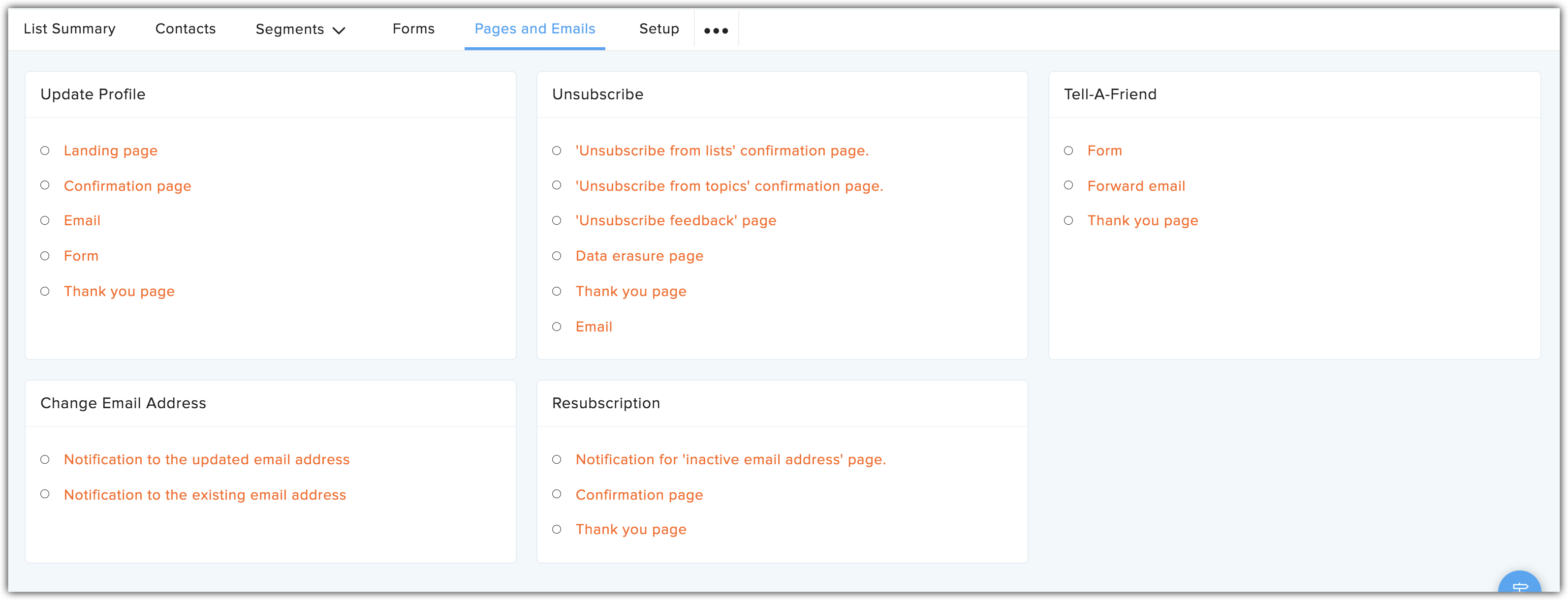This screenshot has height=600, width=1568.
Task: Open the Tell-A-Friend Form link
Action: pyautogui.click(x=1106, y=150)
